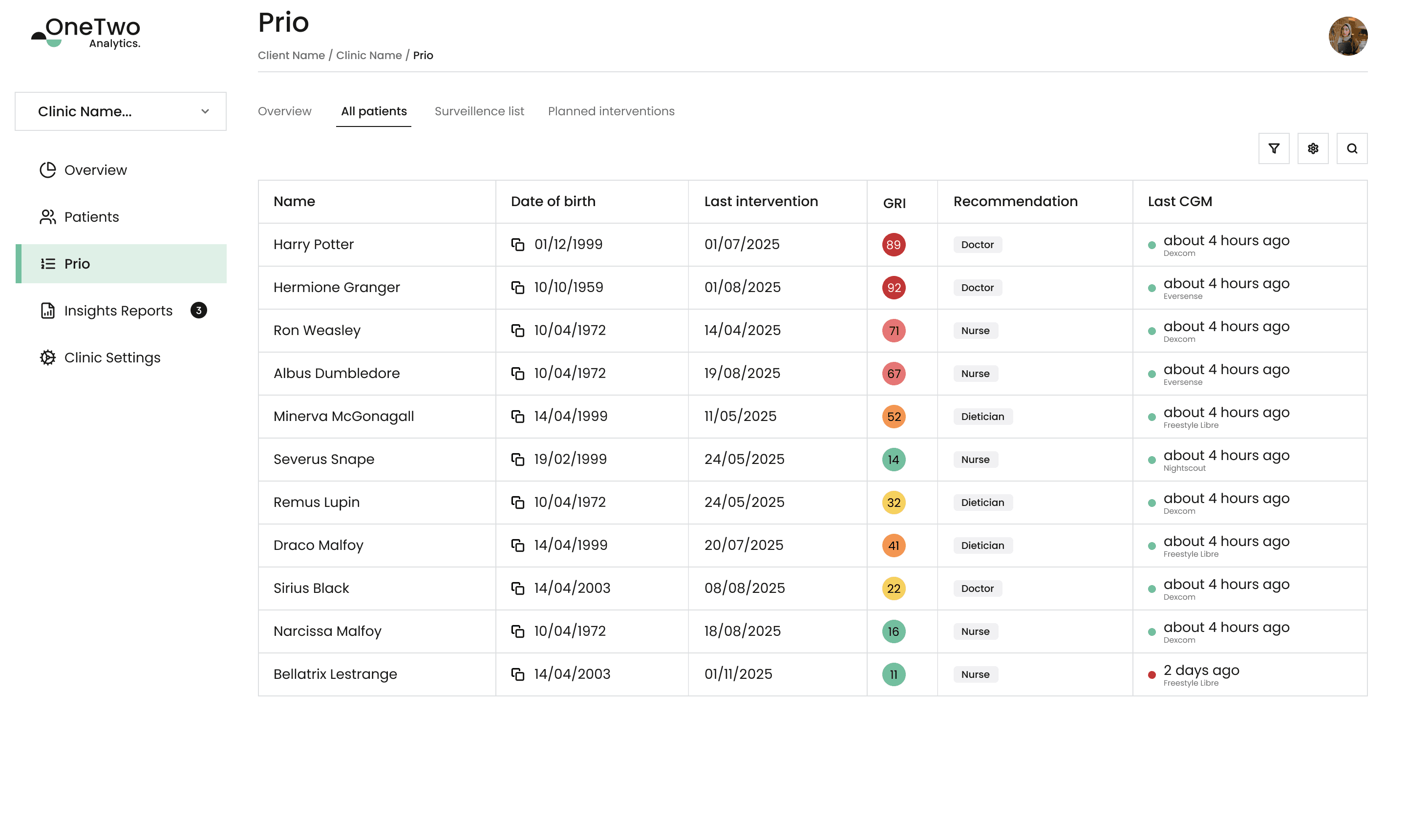Sort by Recommendation column header

click(x=1015, y=202)
